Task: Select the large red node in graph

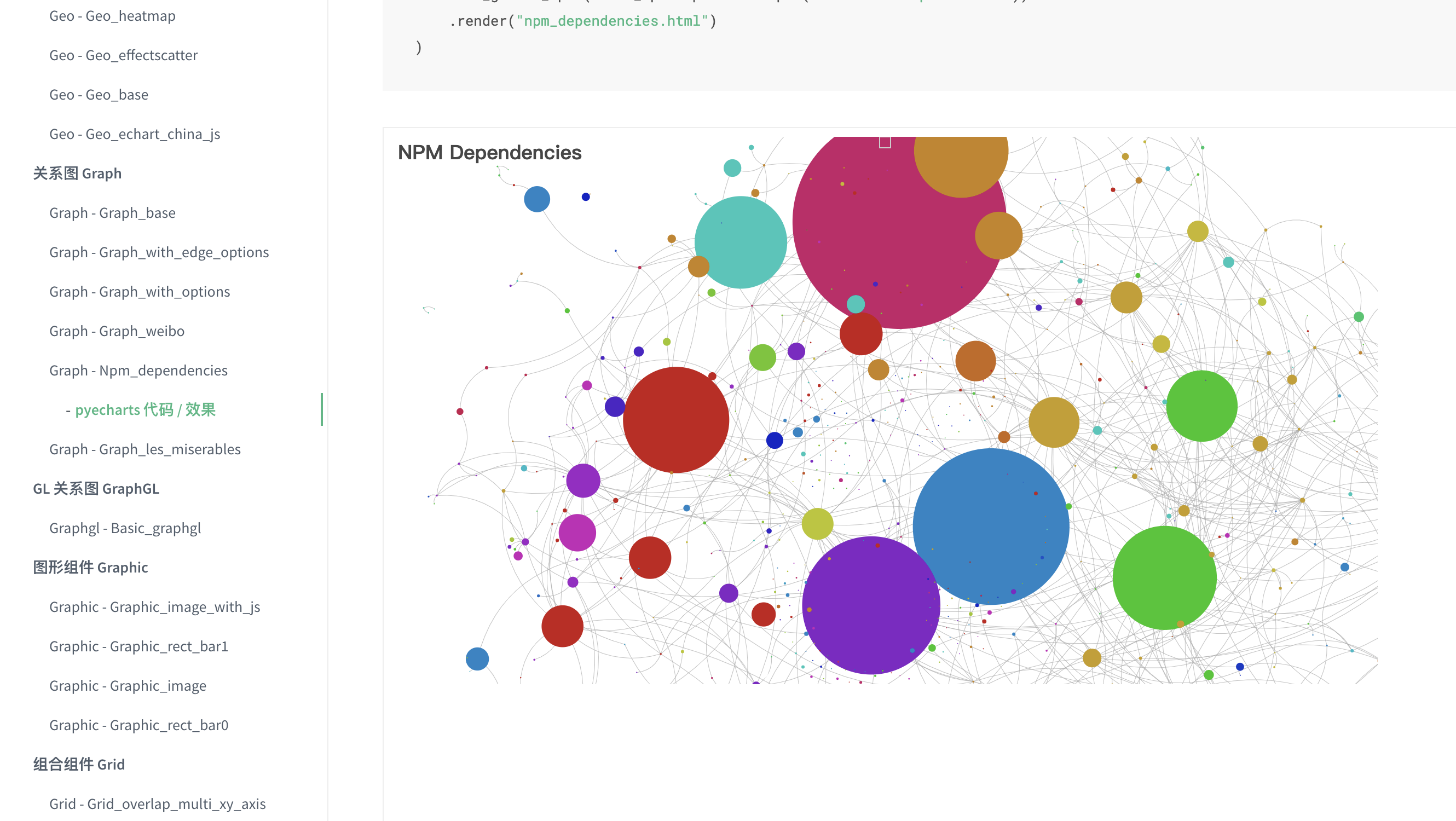Action: pos(675,420)
